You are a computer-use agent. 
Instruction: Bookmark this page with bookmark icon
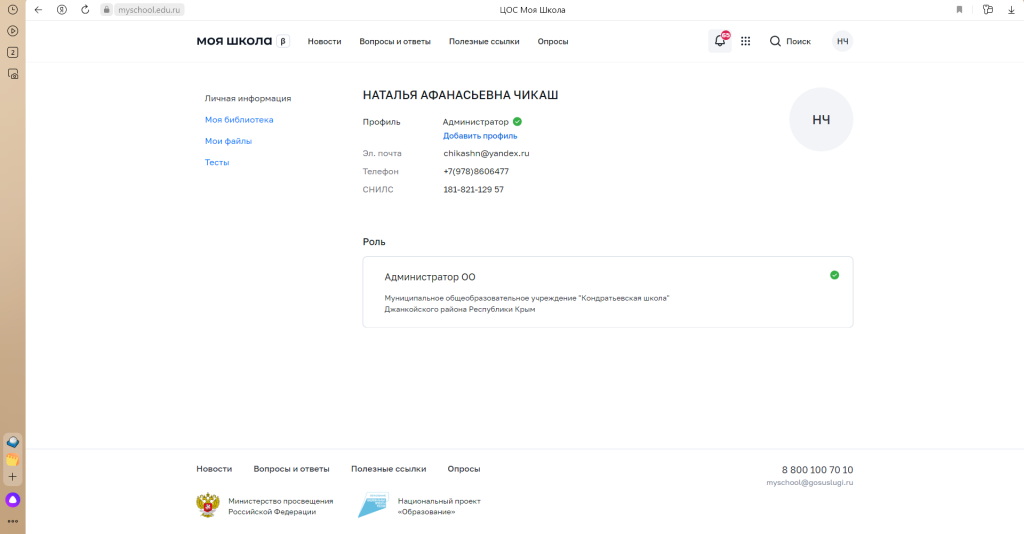pos(959,9)
